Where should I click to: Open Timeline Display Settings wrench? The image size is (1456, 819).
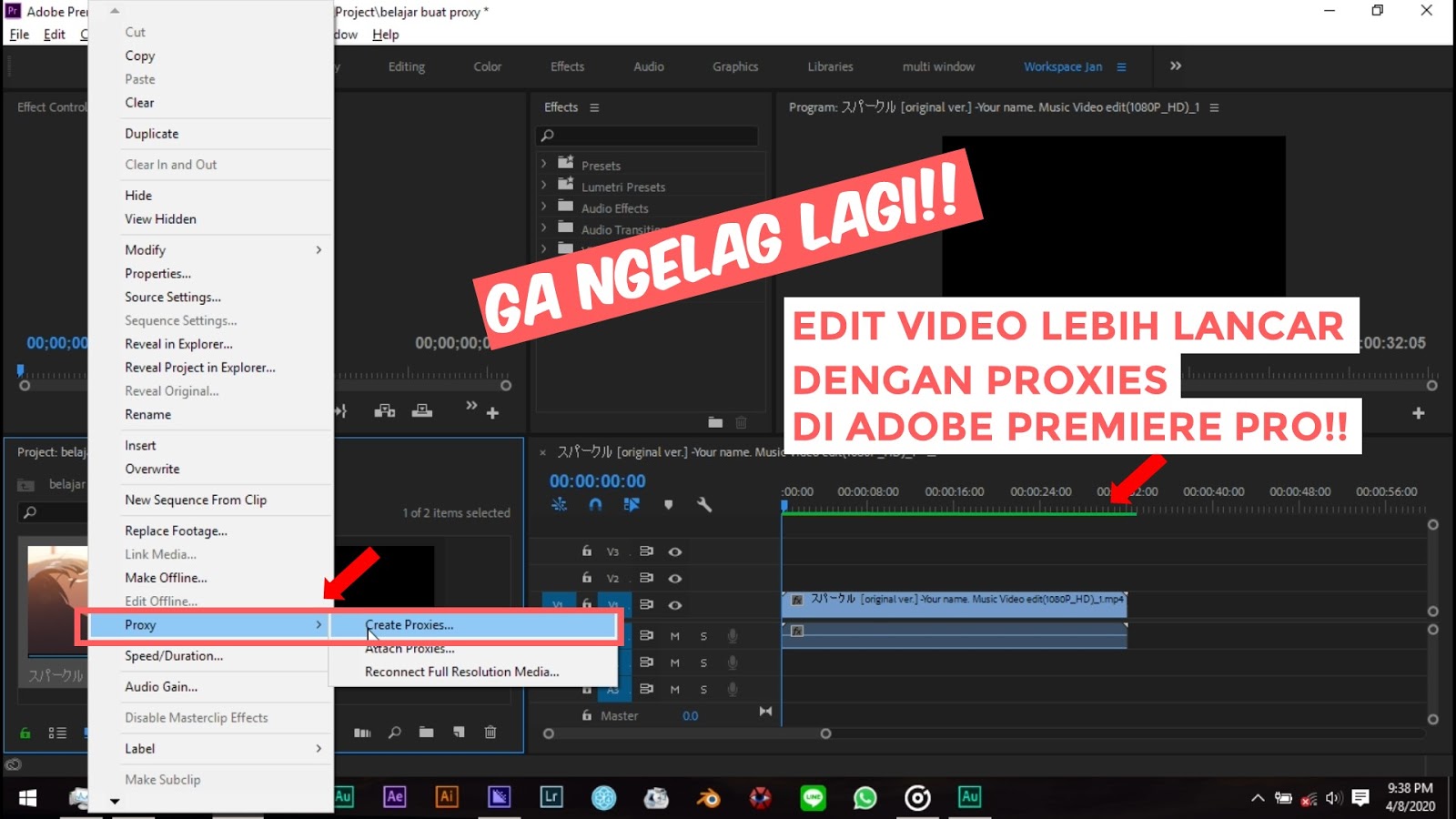pyautogui.click(x=704, y=504)
